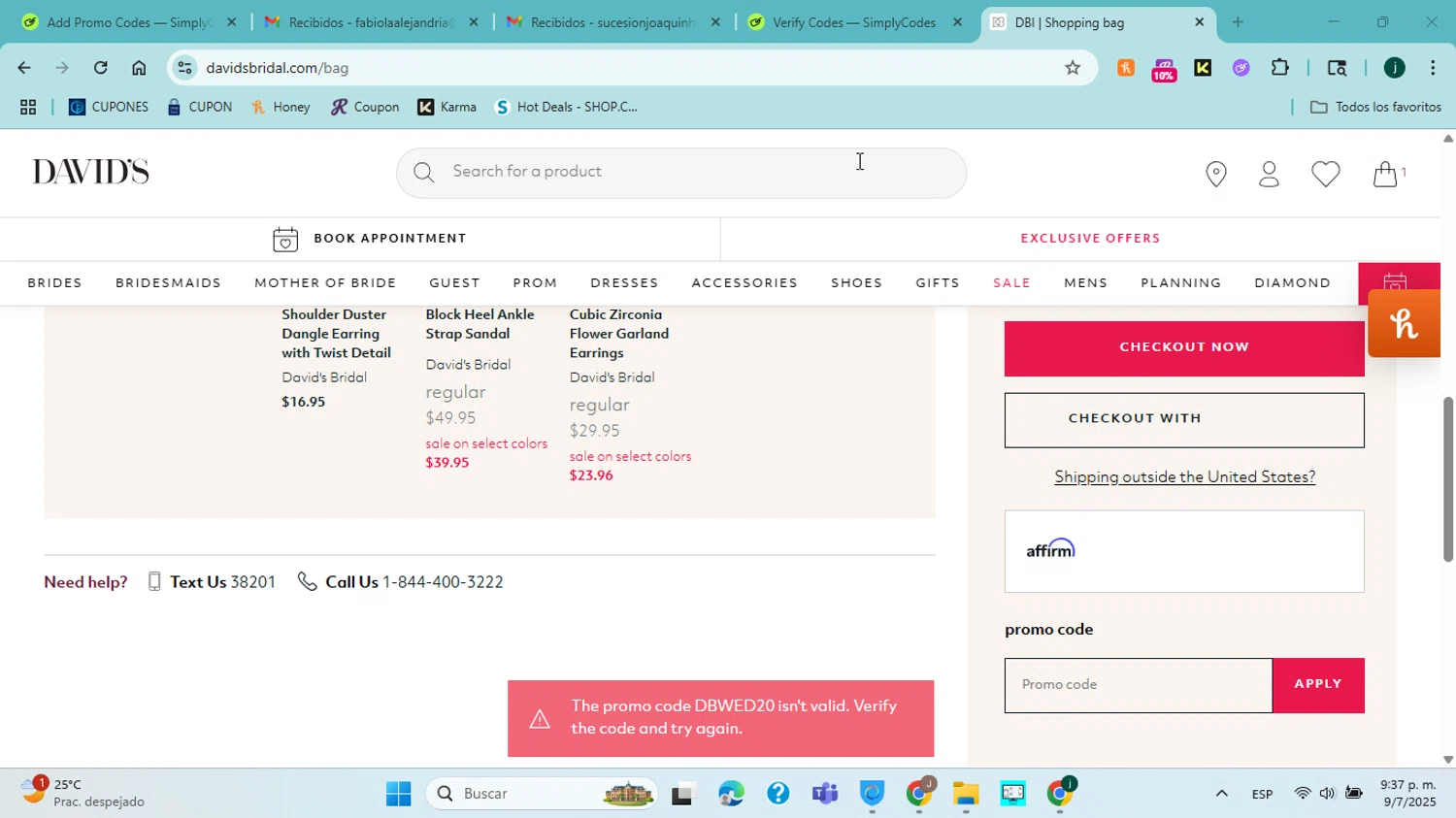Click the Text Us 38201 link
The width and height of the screenshot is (1456, 818).
(x=212, y=582)
